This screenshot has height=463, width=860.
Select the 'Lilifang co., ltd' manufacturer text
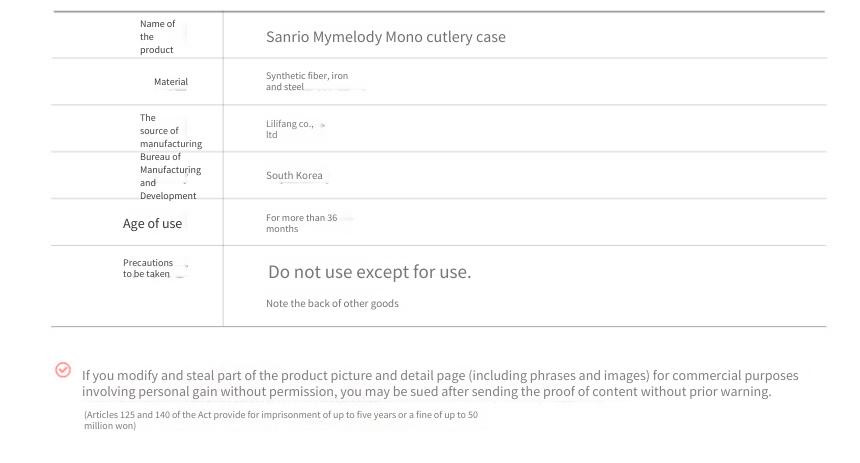click(x=290, y=129)
